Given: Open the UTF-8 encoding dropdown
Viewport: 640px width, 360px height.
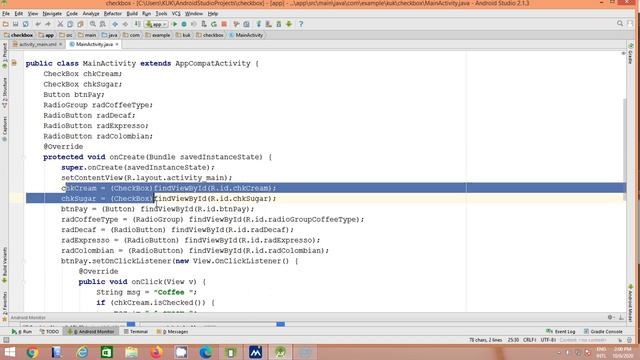Looking at the screenshot, I should click(548, 340).
